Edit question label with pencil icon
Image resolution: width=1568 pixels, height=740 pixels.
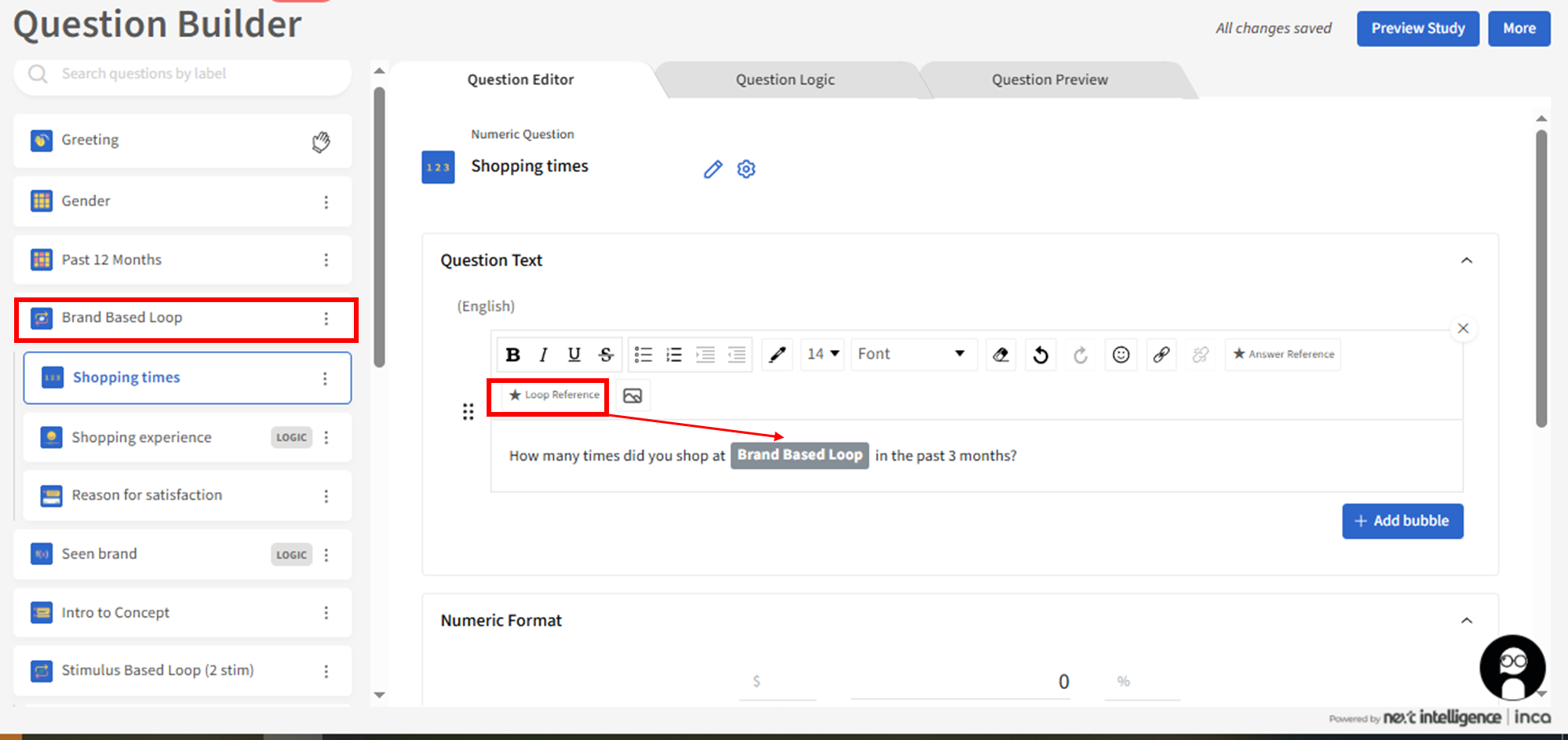click(713, 170)
